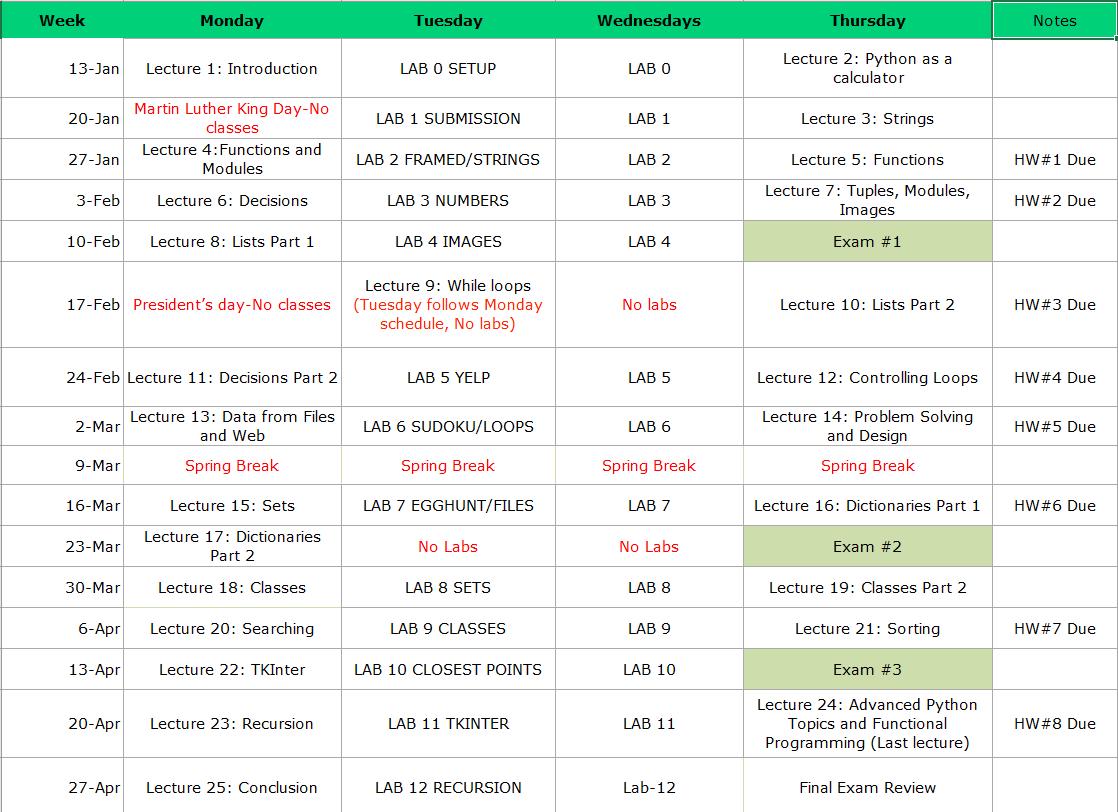Click the Lecture 15: Sets cell
This screenshot has height=812, width=1118.
[x=232, y=505]
